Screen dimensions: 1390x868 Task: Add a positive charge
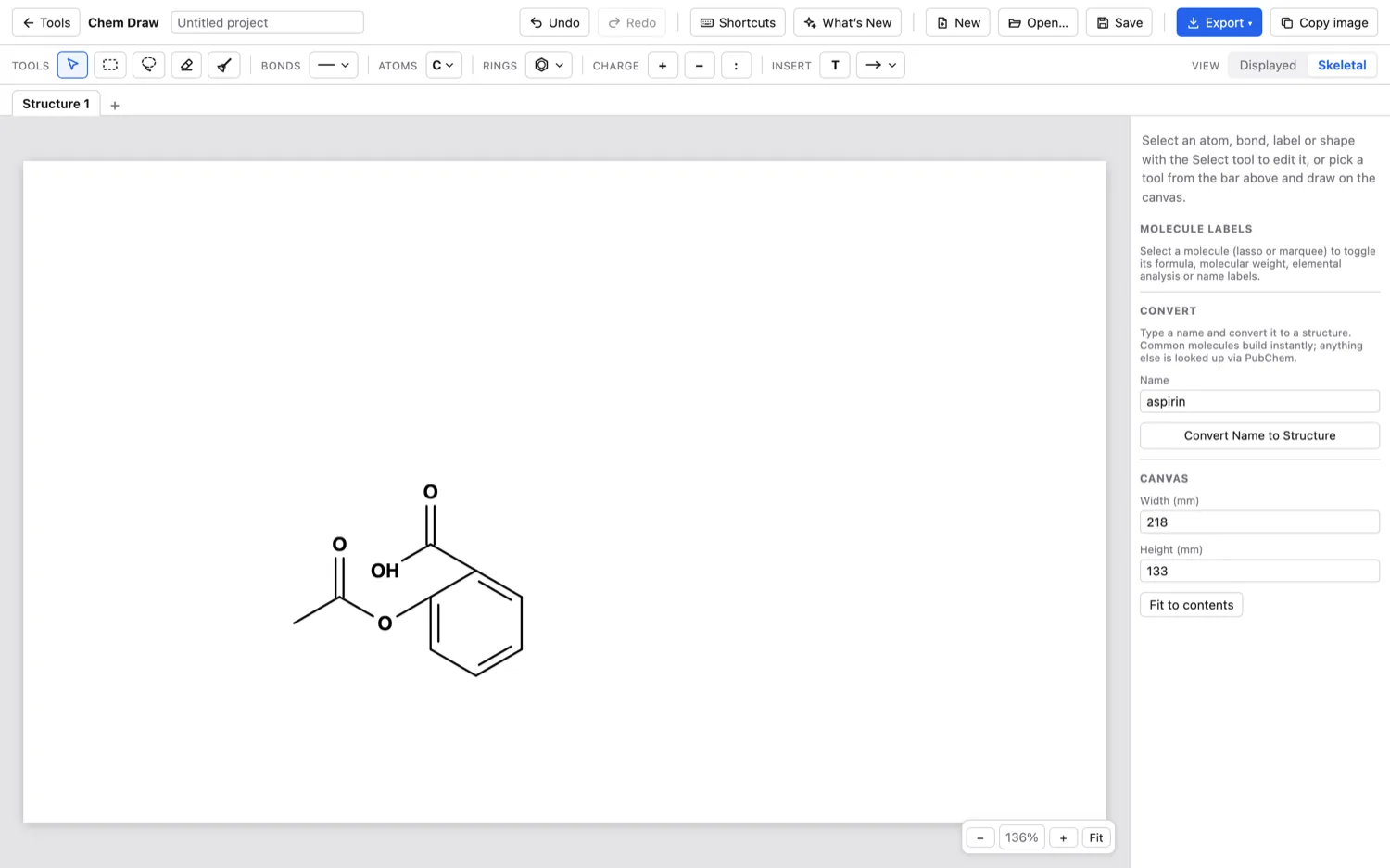663,65
